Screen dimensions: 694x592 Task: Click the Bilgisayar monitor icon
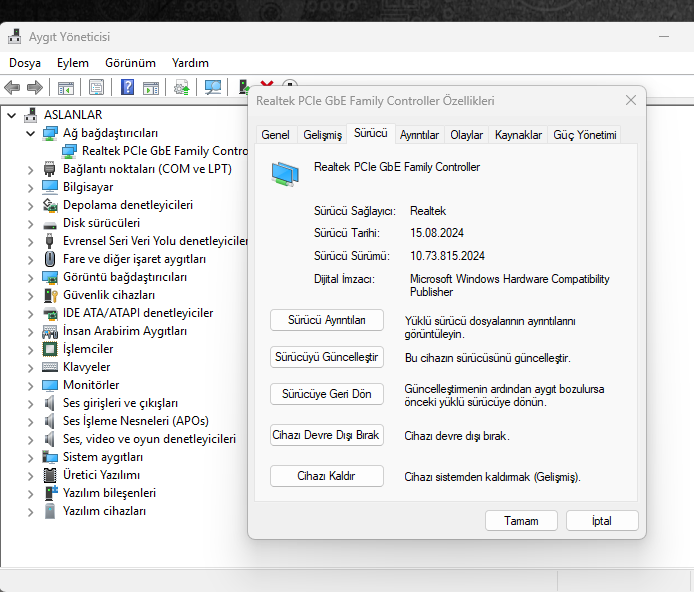pyautogui.click(x=50, y=187)
